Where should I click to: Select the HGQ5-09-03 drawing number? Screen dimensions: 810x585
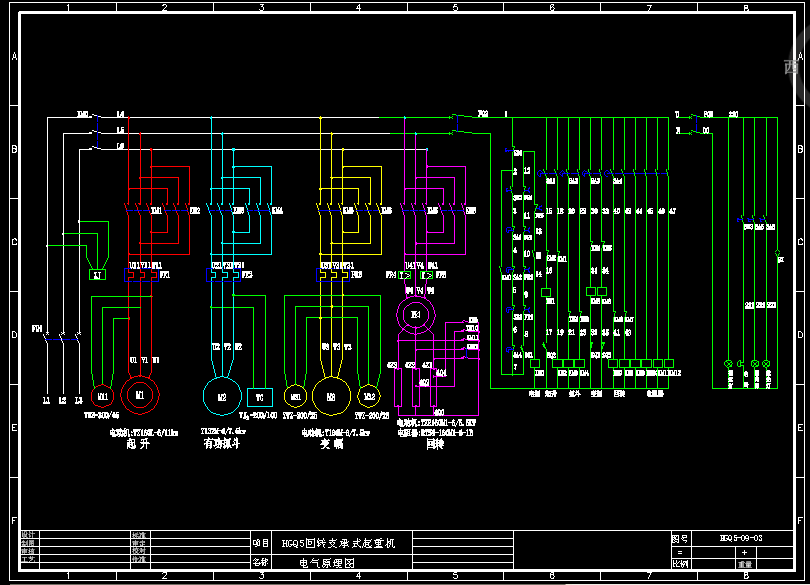point(742,538)
